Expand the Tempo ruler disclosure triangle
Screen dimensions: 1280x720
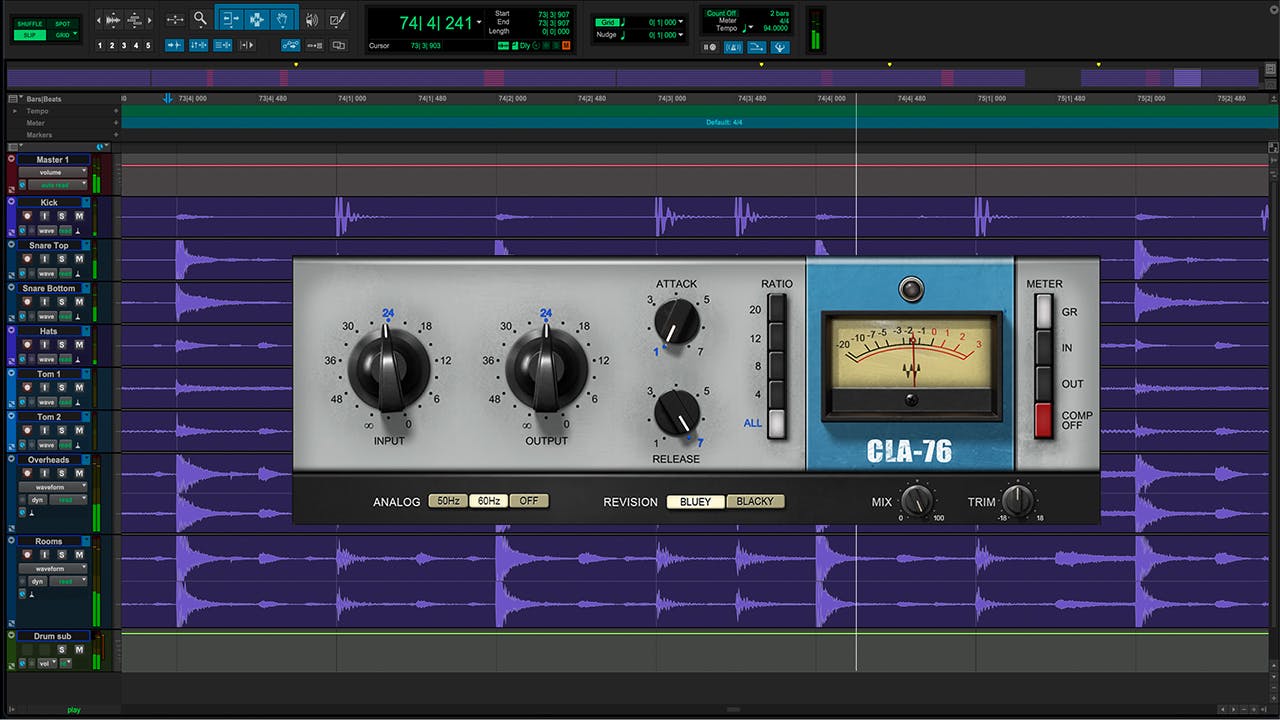[x=15, y=111]
